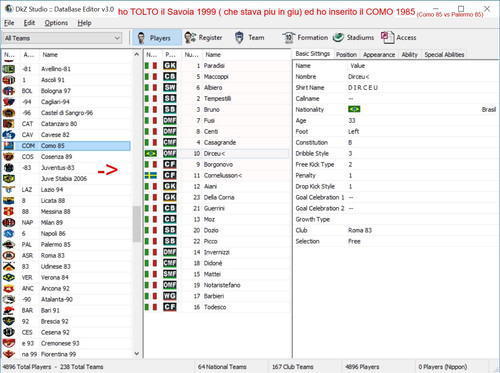500x373 pixels.
Task: Click the SW position badge for Albiero
Action: click(170, 88)
